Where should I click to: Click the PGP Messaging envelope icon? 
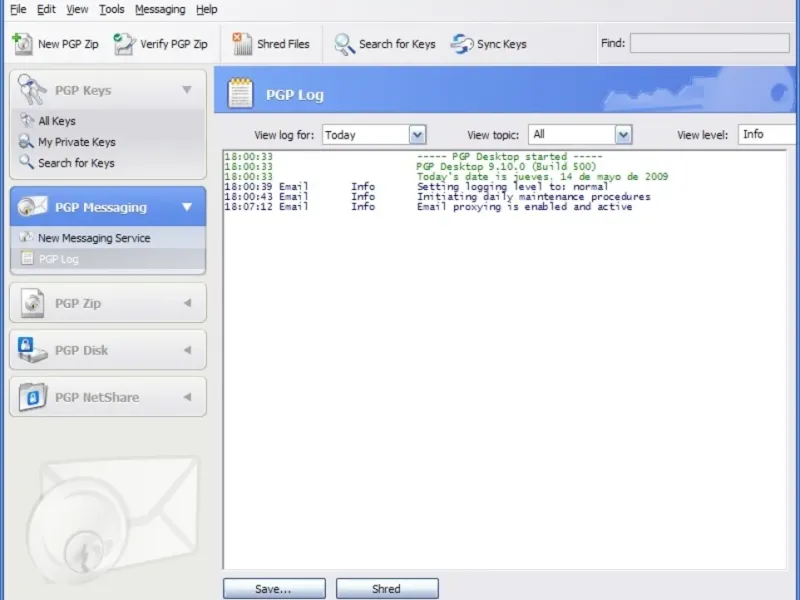(32, 207)
